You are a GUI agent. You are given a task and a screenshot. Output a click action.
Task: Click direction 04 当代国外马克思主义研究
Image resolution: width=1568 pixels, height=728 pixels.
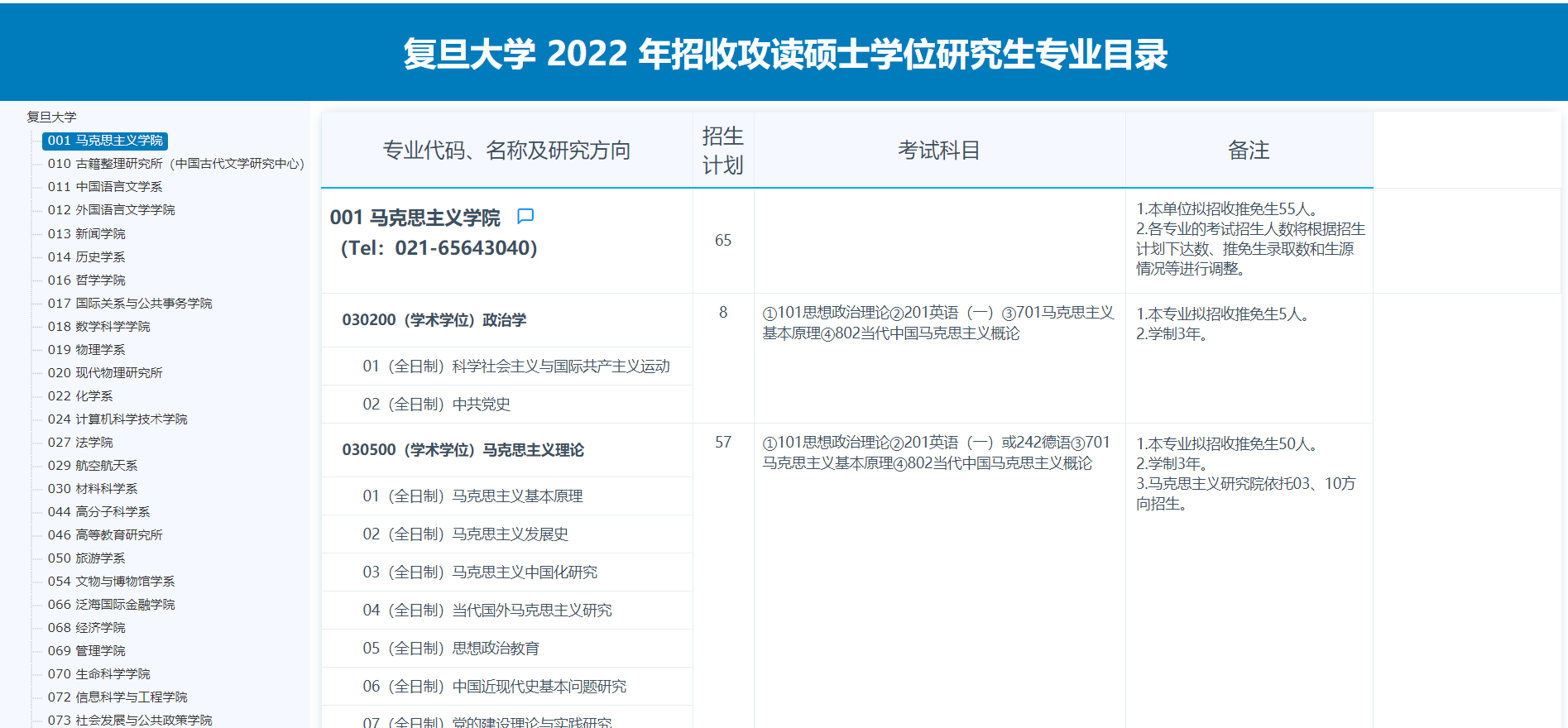point(506,611)
